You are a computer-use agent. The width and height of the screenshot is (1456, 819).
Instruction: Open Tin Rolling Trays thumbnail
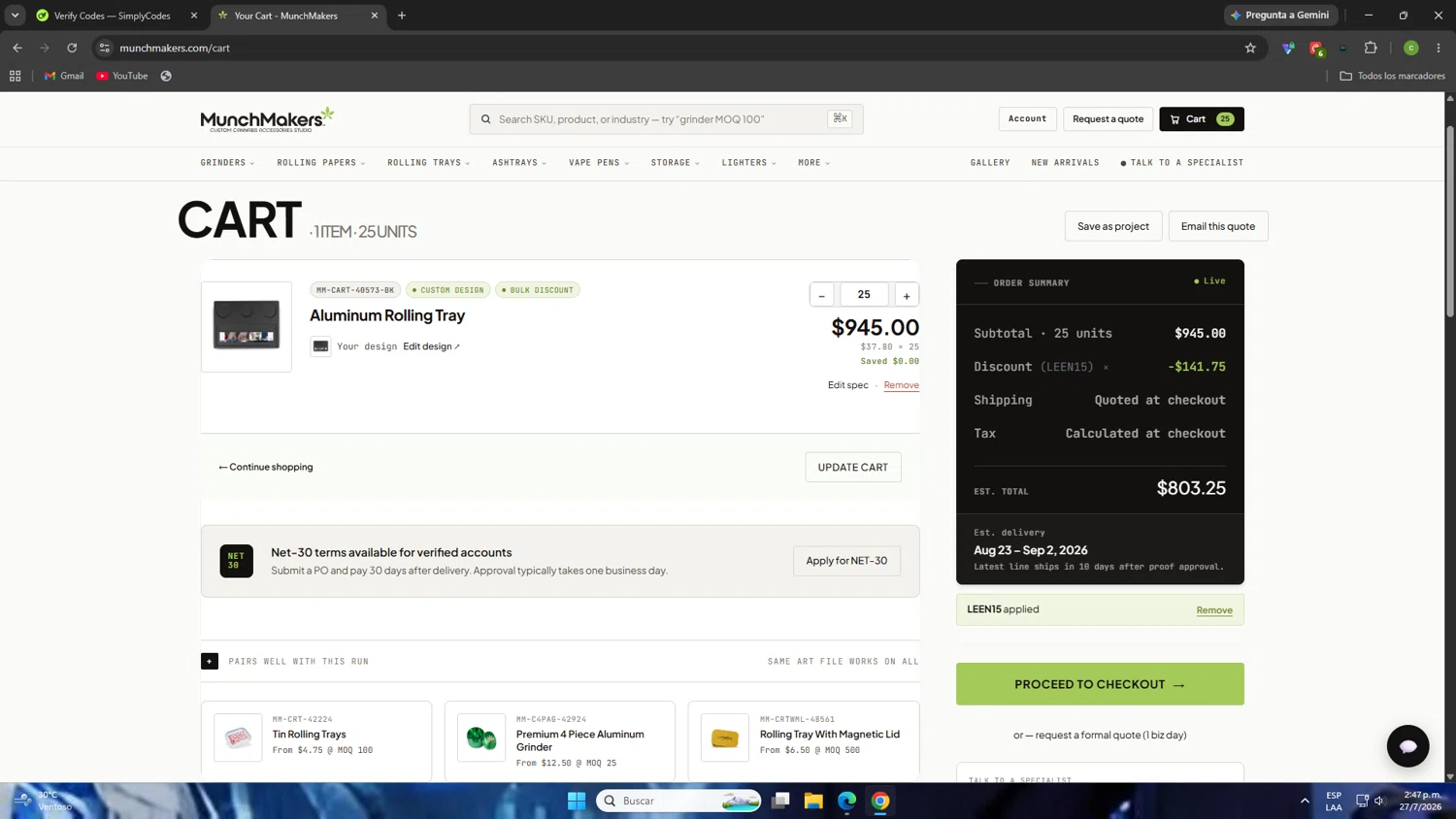(x=238, y=737)
